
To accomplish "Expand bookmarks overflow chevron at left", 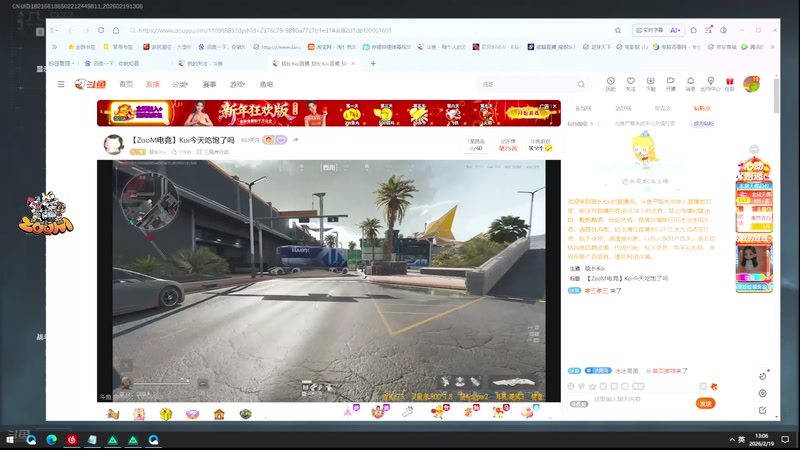I will point(55,46).
